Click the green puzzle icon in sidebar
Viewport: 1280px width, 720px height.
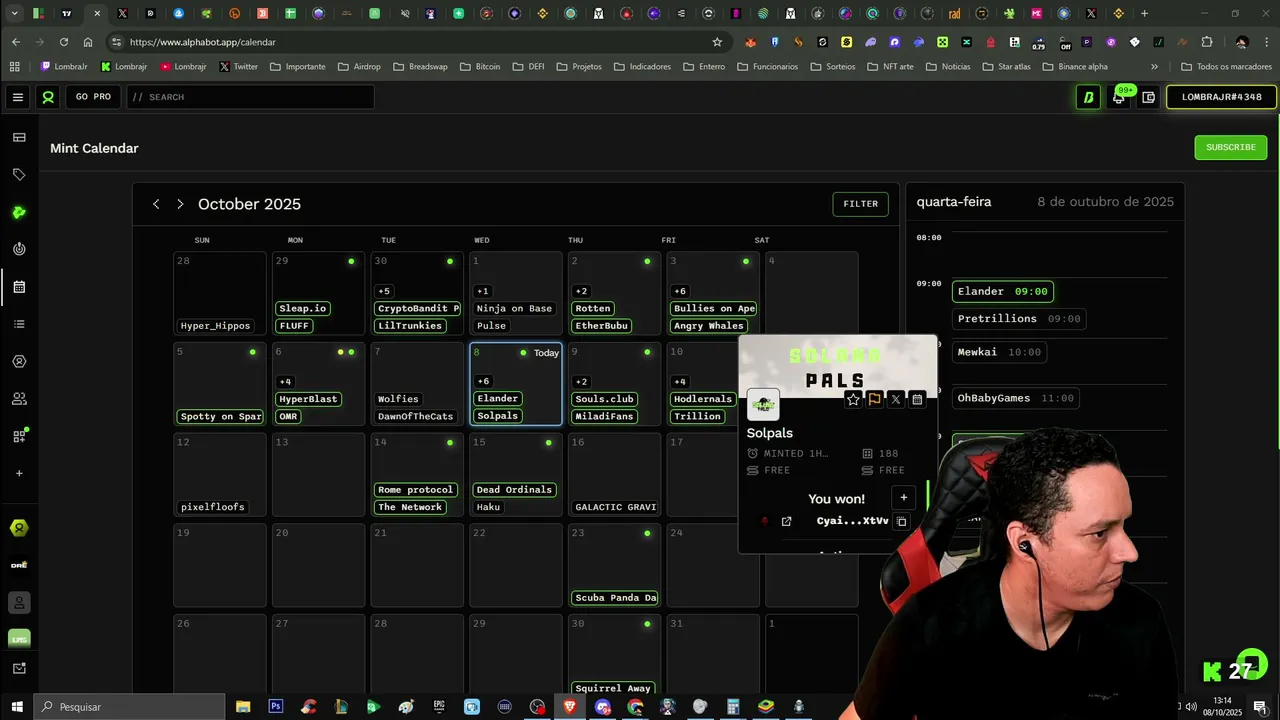(19, 213)
